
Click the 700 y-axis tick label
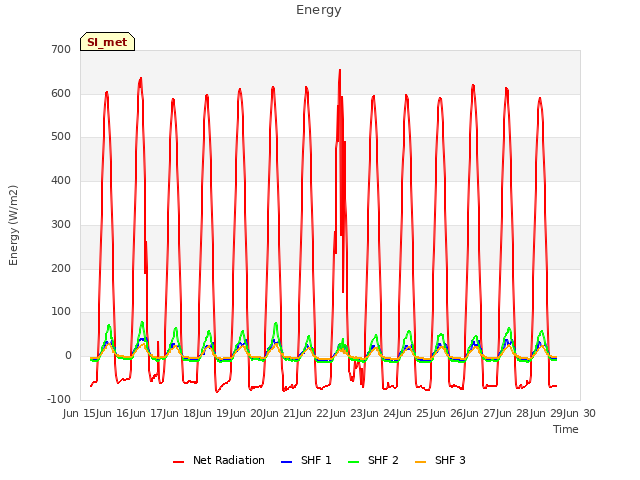click(61, 50)
